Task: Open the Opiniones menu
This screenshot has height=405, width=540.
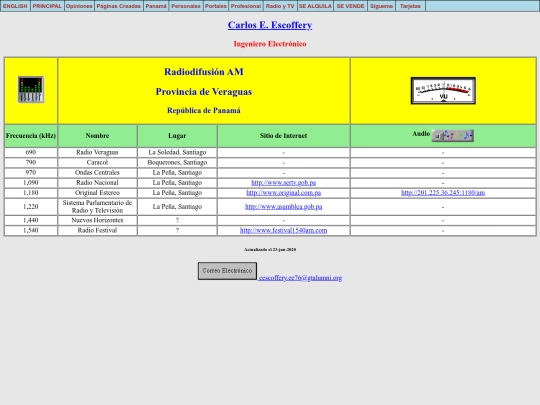Action: pyautogui.click(x=79, y=6)
